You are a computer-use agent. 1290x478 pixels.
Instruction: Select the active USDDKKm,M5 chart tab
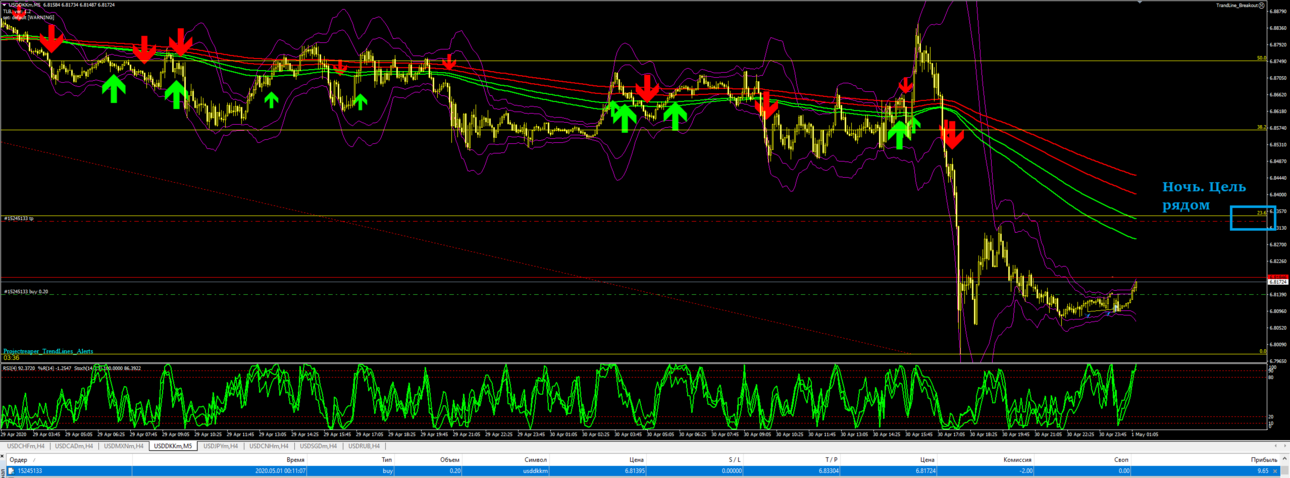174,446
